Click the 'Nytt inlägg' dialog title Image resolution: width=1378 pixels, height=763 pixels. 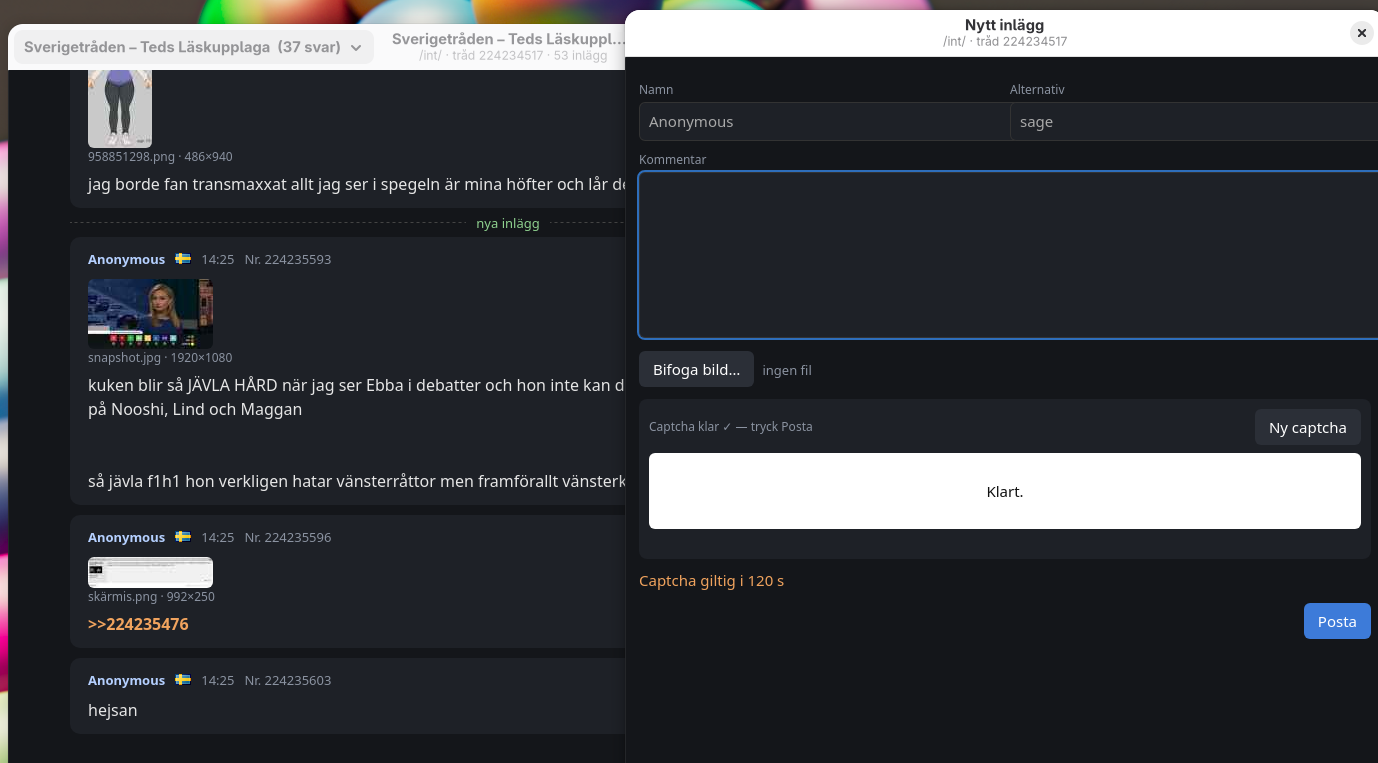coord(1004,25)
